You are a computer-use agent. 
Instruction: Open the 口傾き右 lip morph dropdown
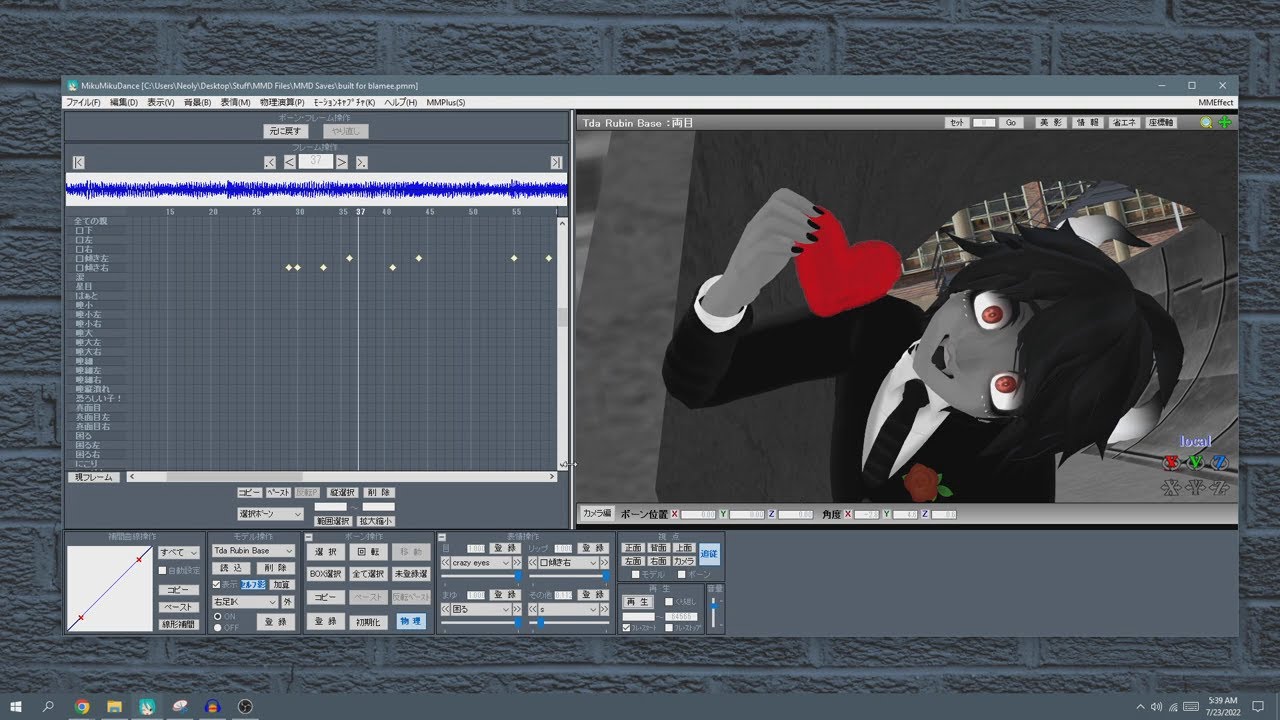568,563
